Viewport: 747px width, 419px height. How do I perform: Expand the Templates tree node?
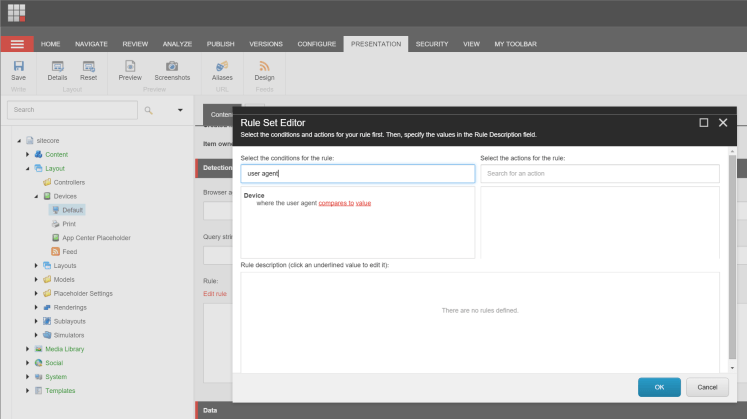click(x=27, y=391)
